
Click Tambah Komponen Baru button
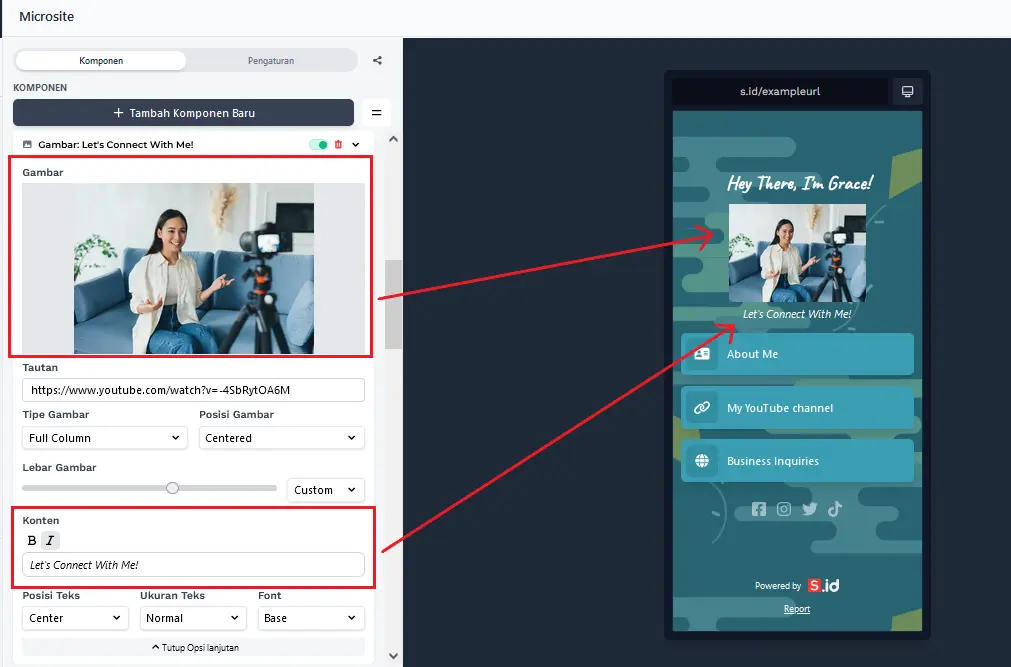point(184,113)
